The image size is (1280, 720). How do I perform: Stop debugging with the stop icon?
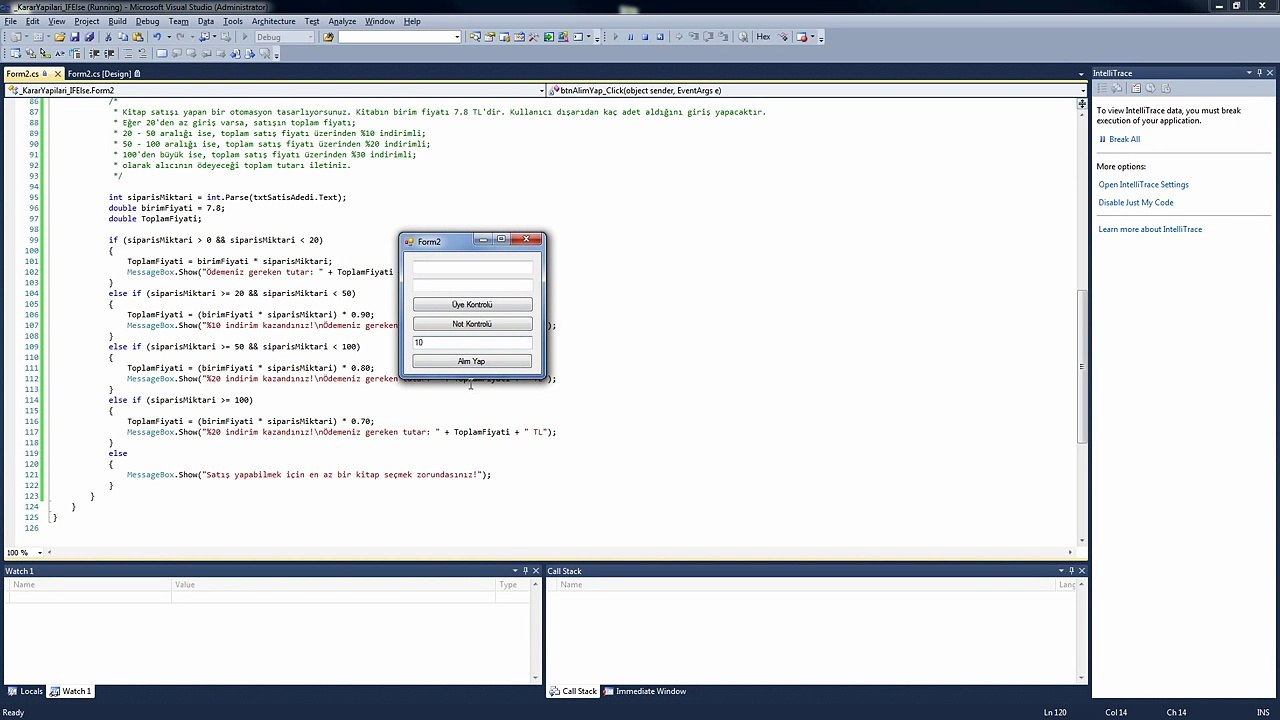[645, 37]
